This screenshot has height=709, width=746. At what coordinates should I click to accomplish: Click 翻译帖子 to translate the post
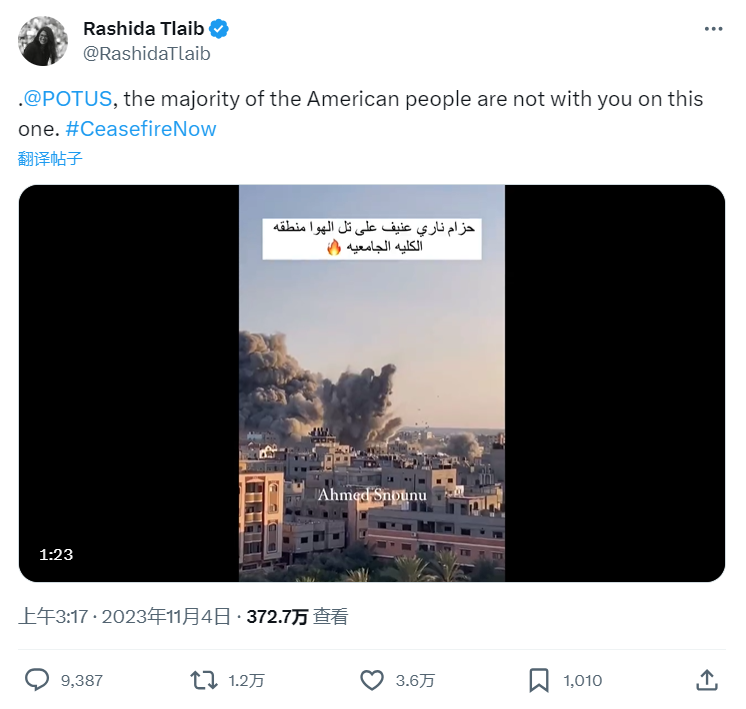[50, 158]
